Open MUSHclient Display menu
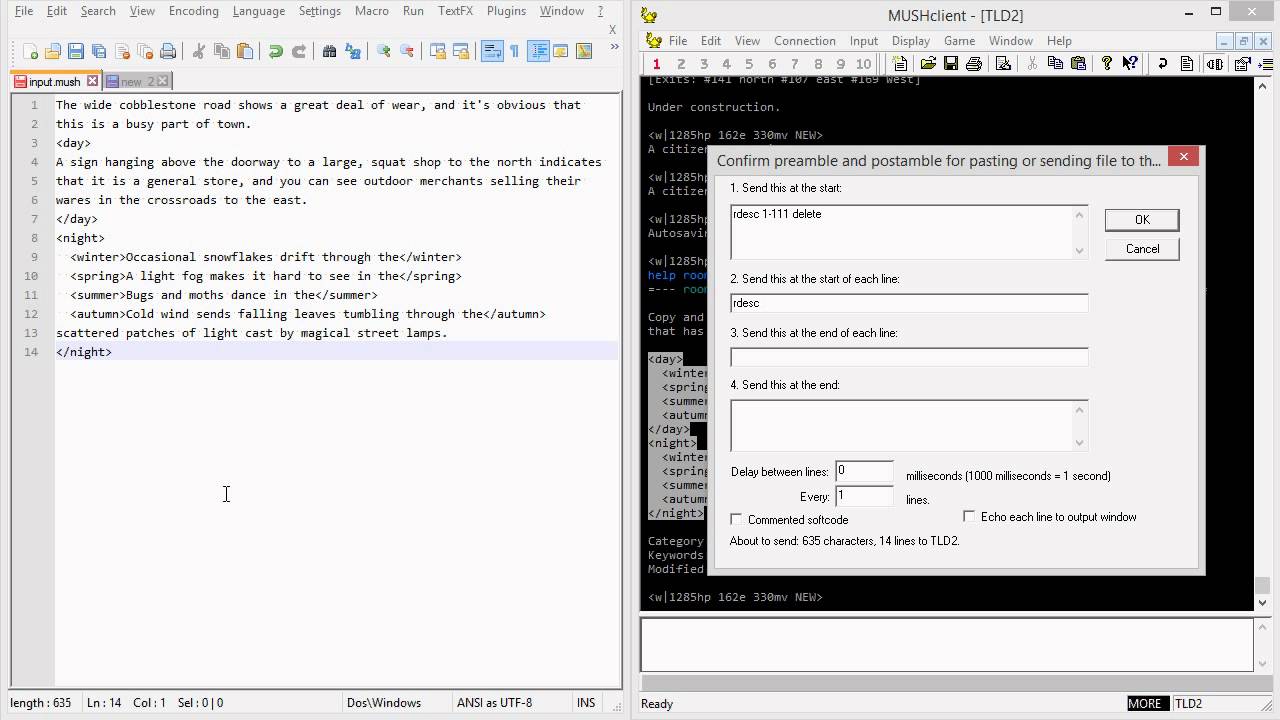Screen dimensions: 1280x720 pos(910,41)
